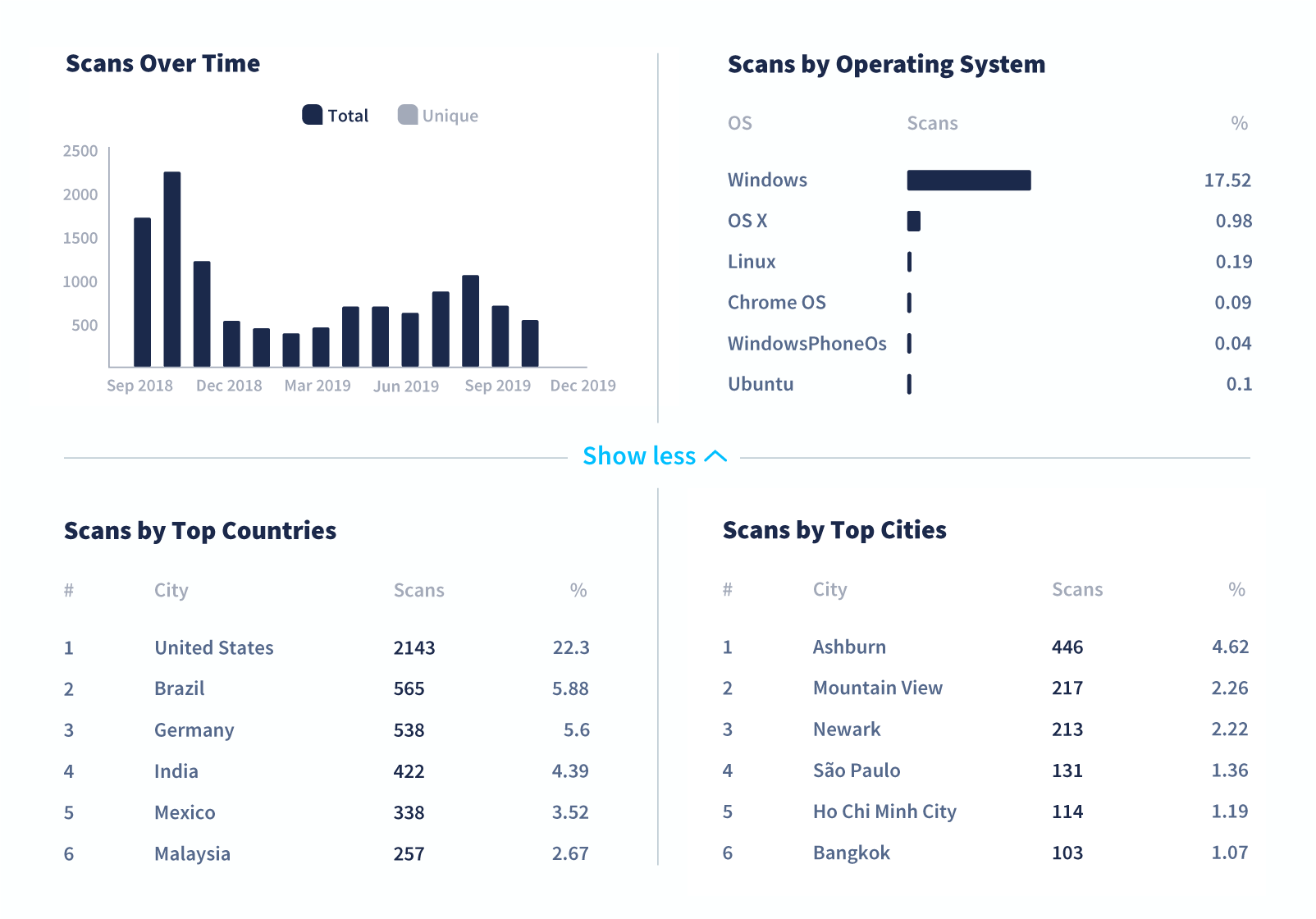Select the WindowsPhoneOs scans bar
This screenshot has width=1316, height=919.
coord(909,343)
